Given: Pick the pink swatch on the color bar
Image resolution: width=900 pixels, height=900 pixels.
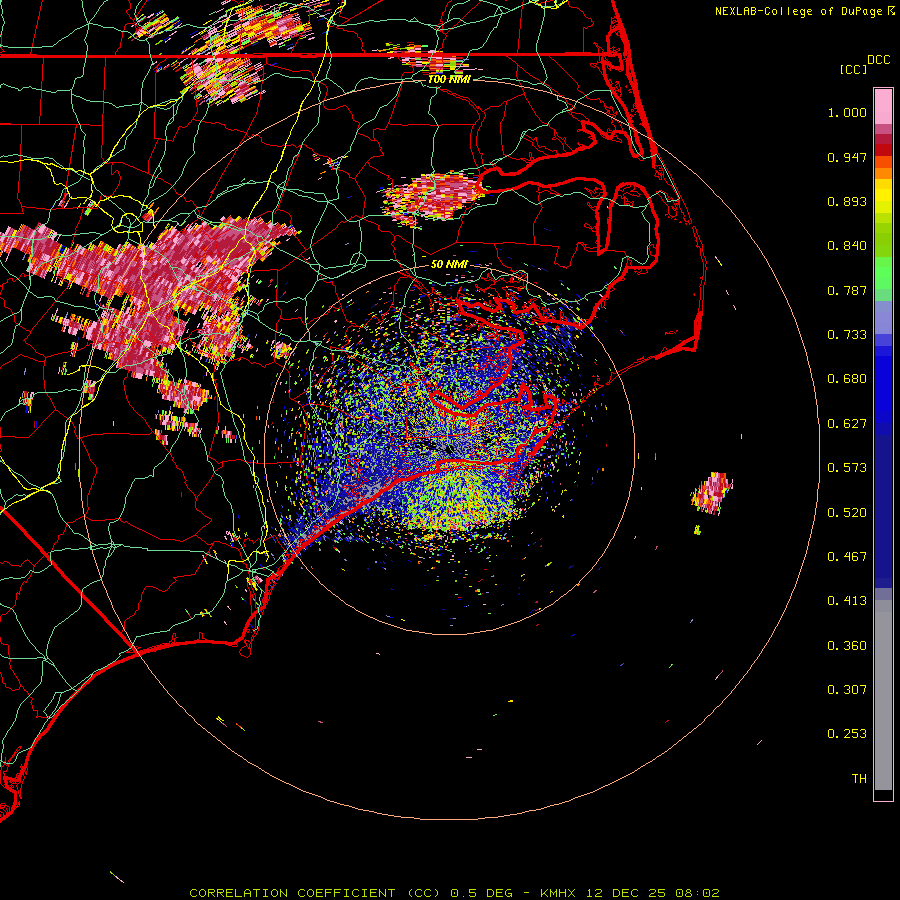Looking at the screenshot, I should click(x=883, y=107).
